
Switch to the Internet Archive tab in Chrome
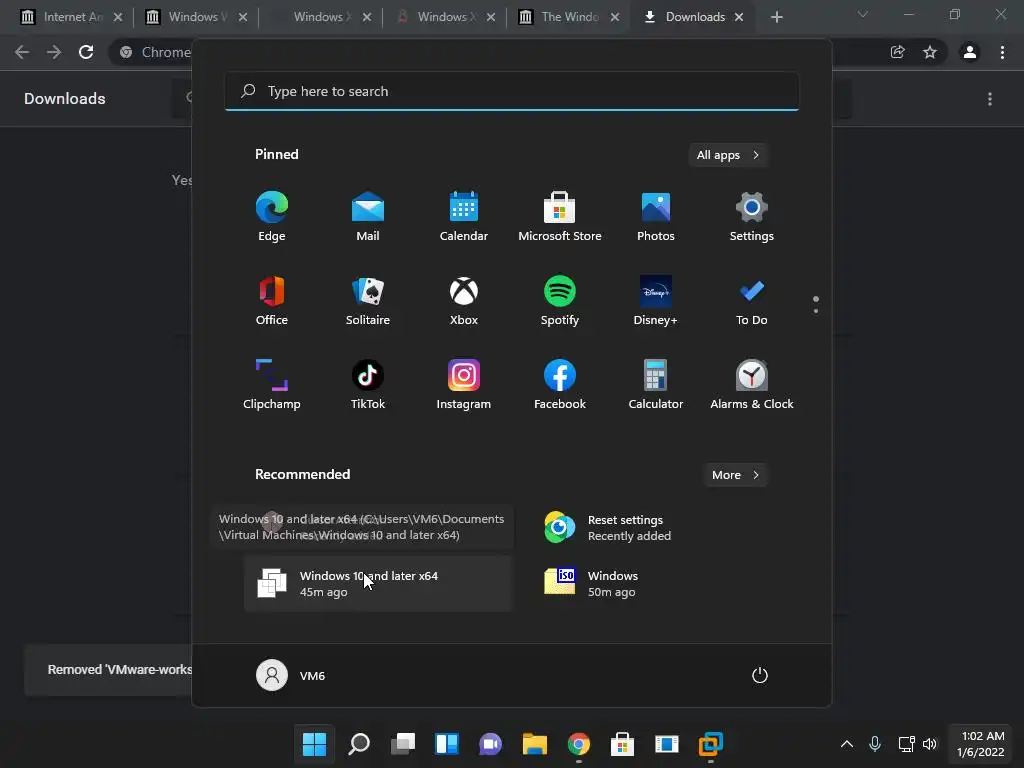tap(72, 17)
